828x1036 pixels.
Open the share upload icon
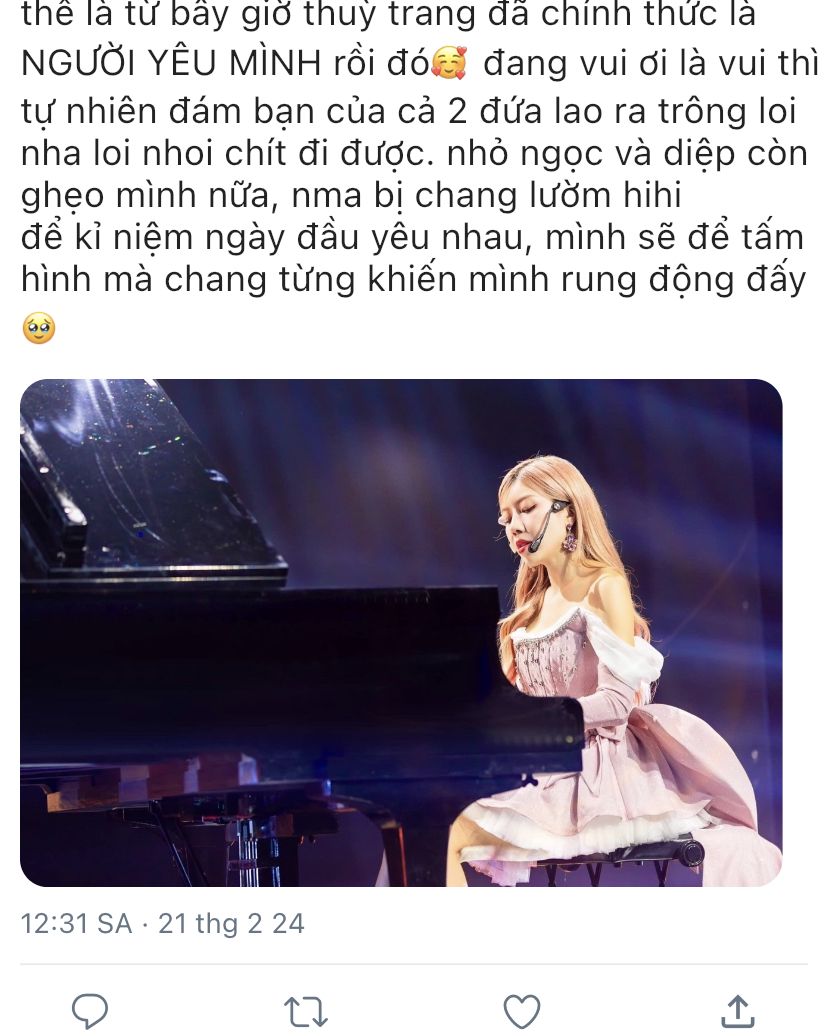click(737, 1011)
